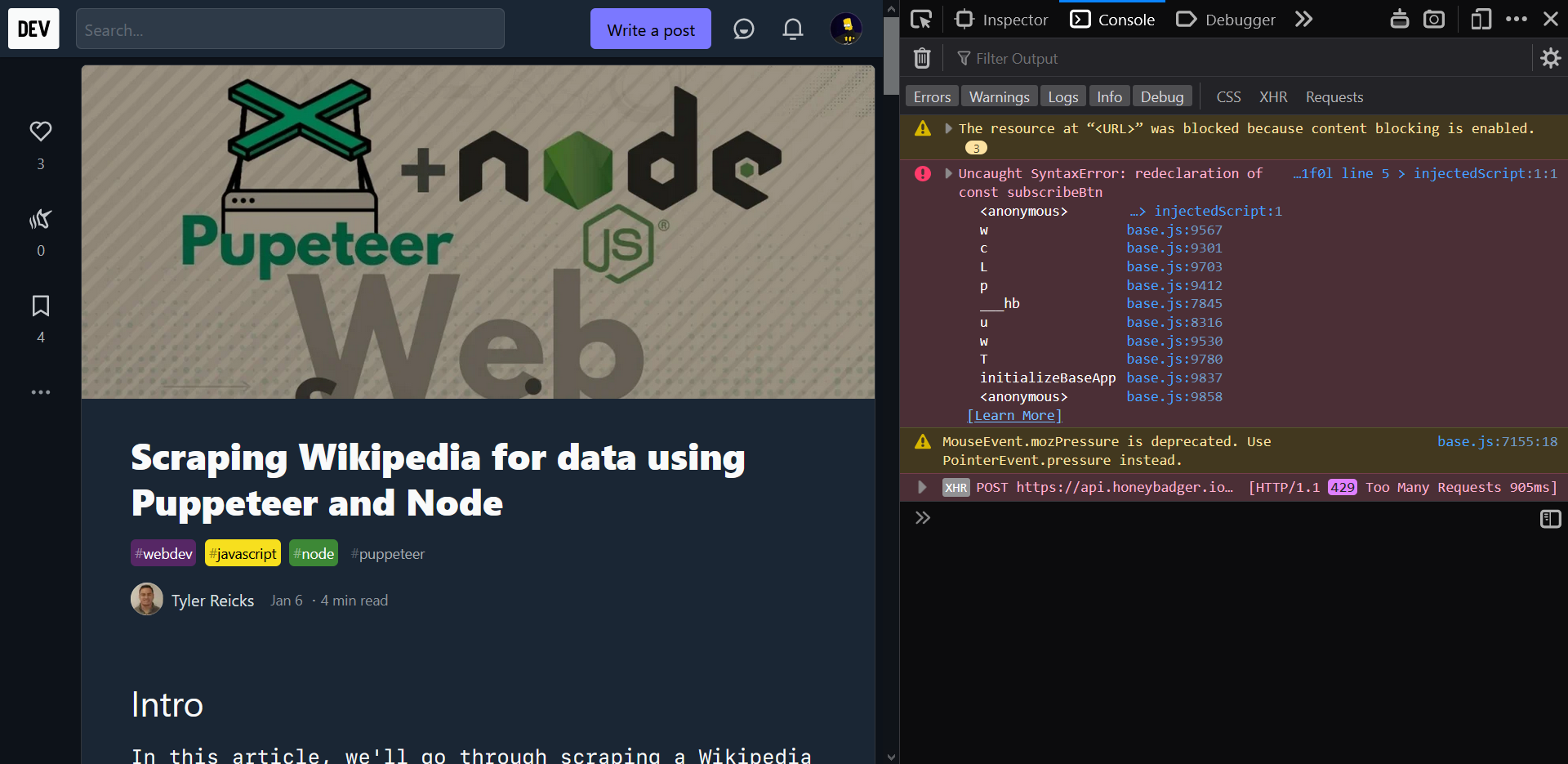This screenshot has height=764, width=1568.
Task: Toggle the Logs filter
Action: pos(1062,96)
